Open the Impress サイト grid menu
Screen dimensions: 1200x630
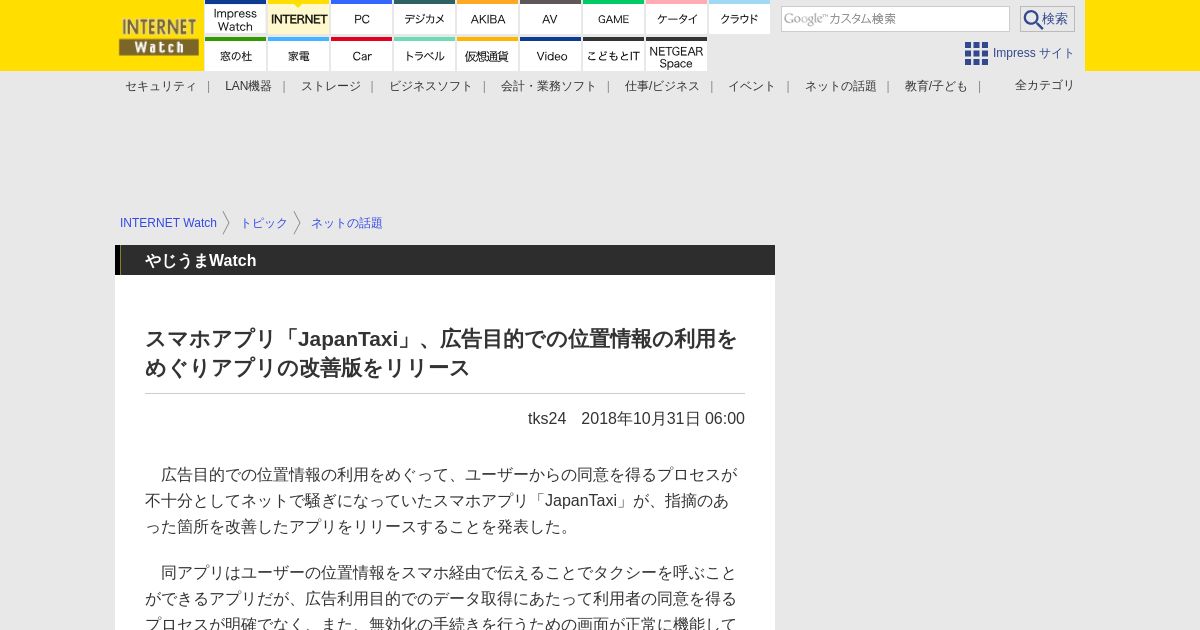click(1019, 53)
